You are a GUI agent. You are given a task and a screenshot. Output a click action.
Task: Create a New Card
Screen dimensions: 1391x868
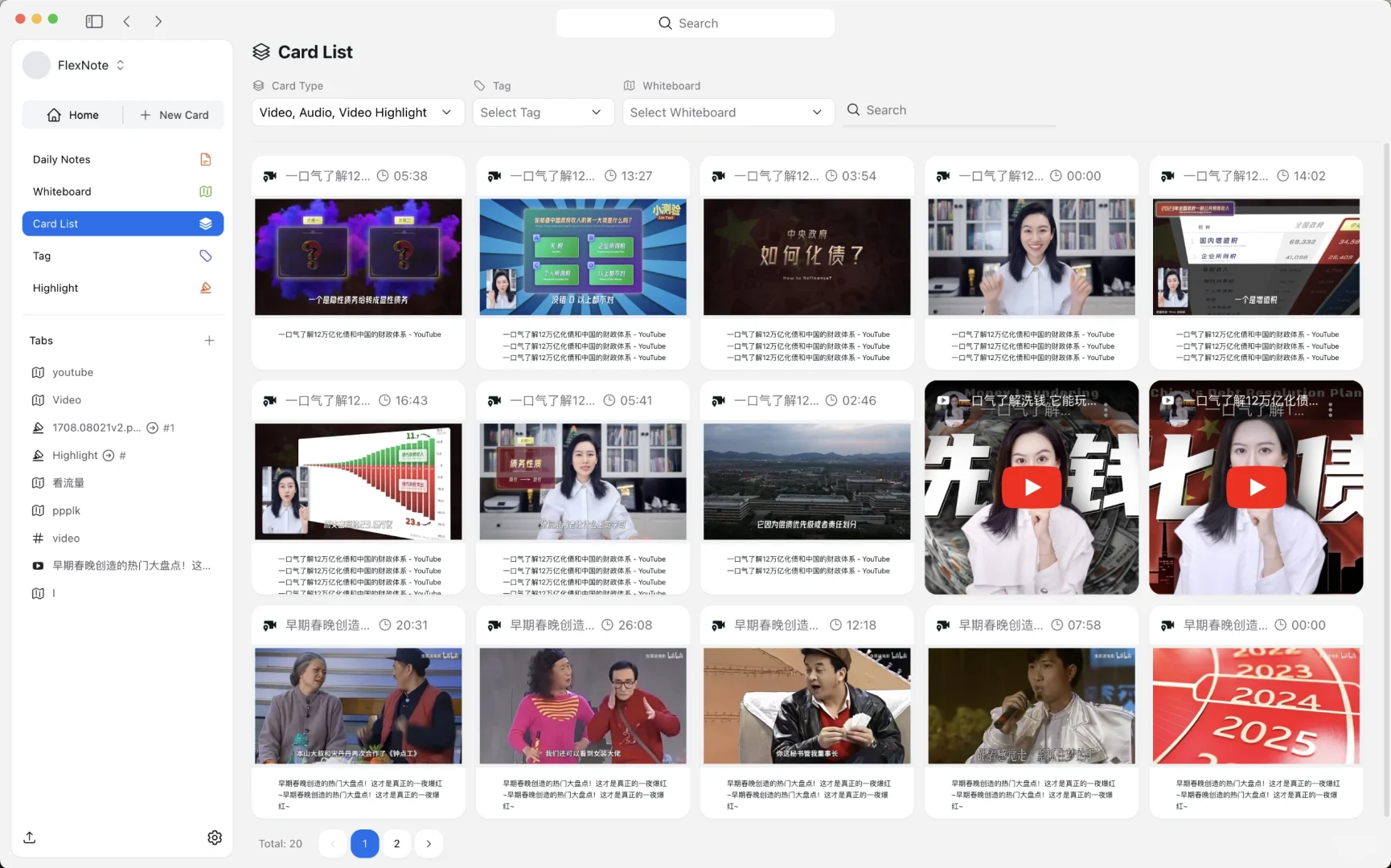tap(174, 115)
